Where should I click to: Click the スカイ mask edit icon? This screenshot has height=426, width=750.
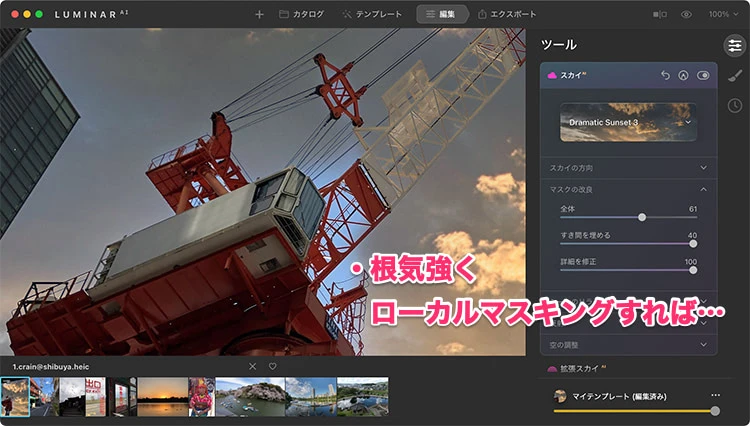684,75
